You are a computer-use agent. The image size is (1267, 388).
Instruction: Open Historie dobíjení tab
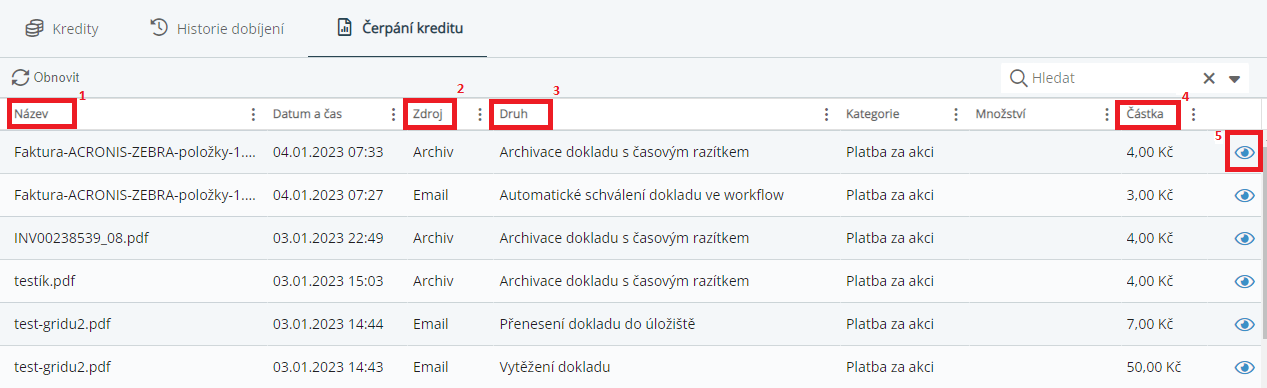tap(217, 28)
